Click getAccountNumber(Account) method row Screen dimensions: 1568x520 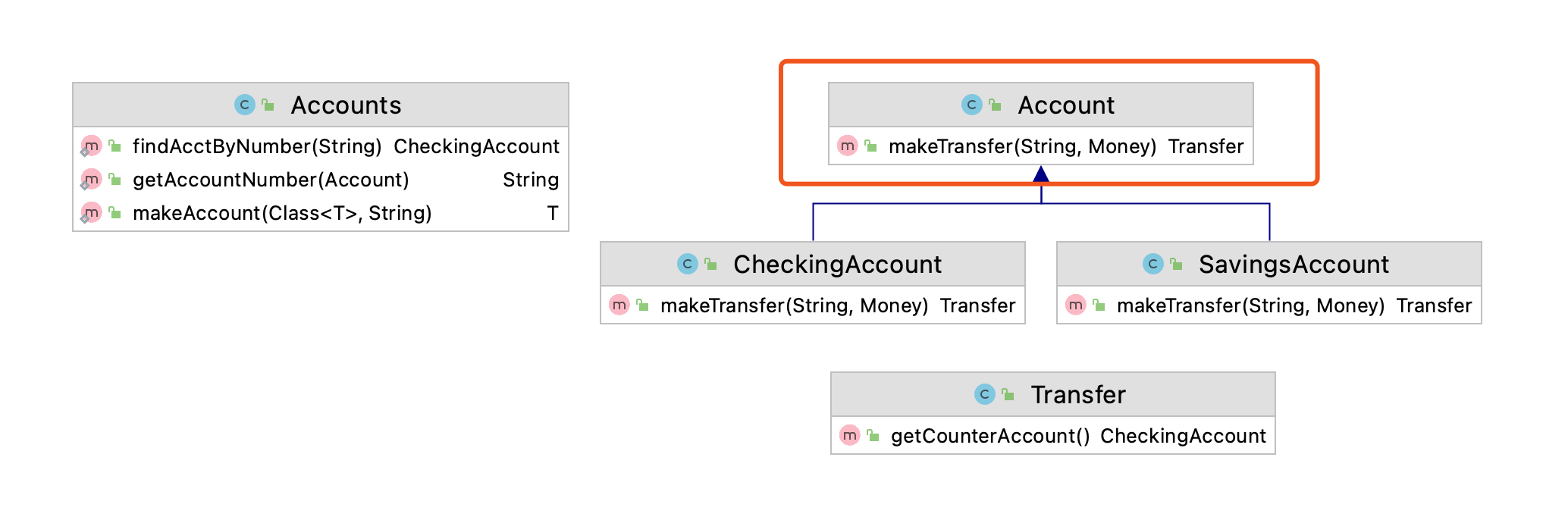click(321, 180)
